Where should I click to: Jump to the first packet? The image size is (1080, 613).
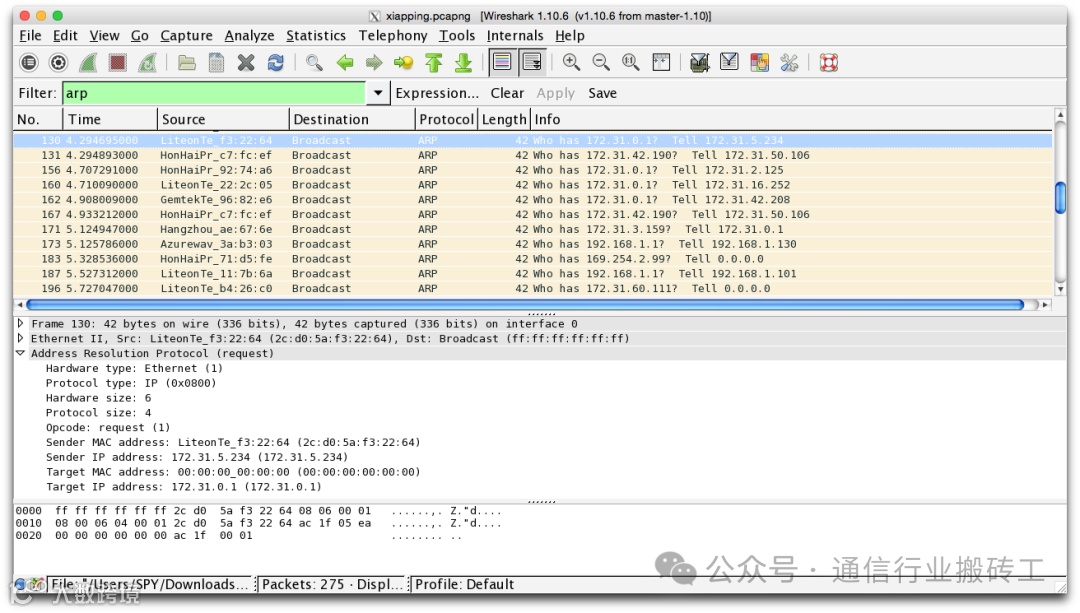coord(433,63)
